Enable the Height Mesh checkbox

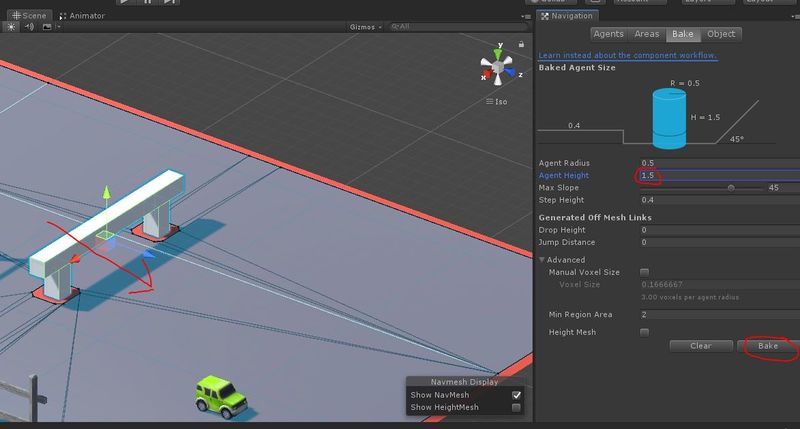644,333
